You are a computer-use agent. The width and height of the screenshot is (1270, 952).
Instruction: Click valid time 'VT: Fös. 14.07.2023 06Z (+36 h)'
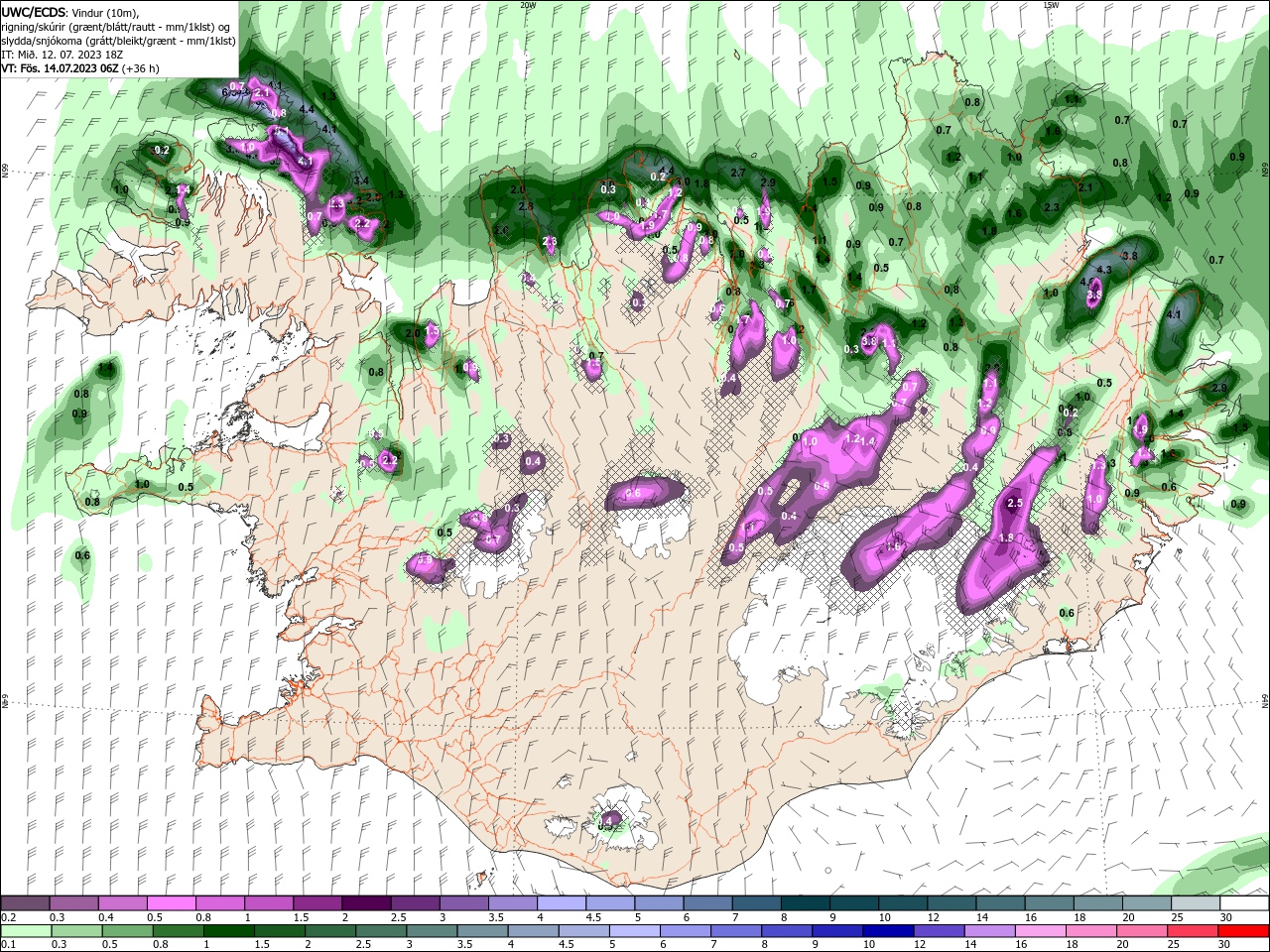point(80,68)
